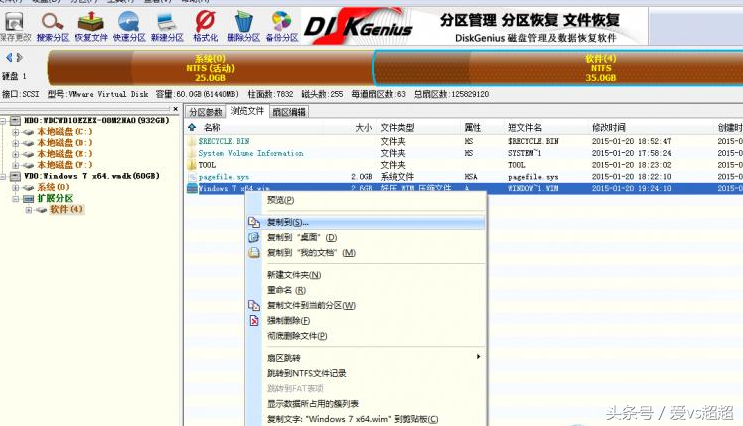
Task: Click the Windows 7 x64.wim file icon
Action: [x=192, y=189]
